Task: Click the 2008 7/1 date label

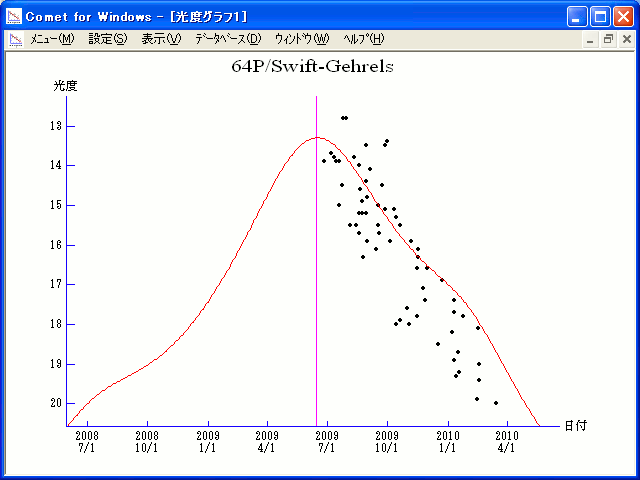Action: pos(87,442)
